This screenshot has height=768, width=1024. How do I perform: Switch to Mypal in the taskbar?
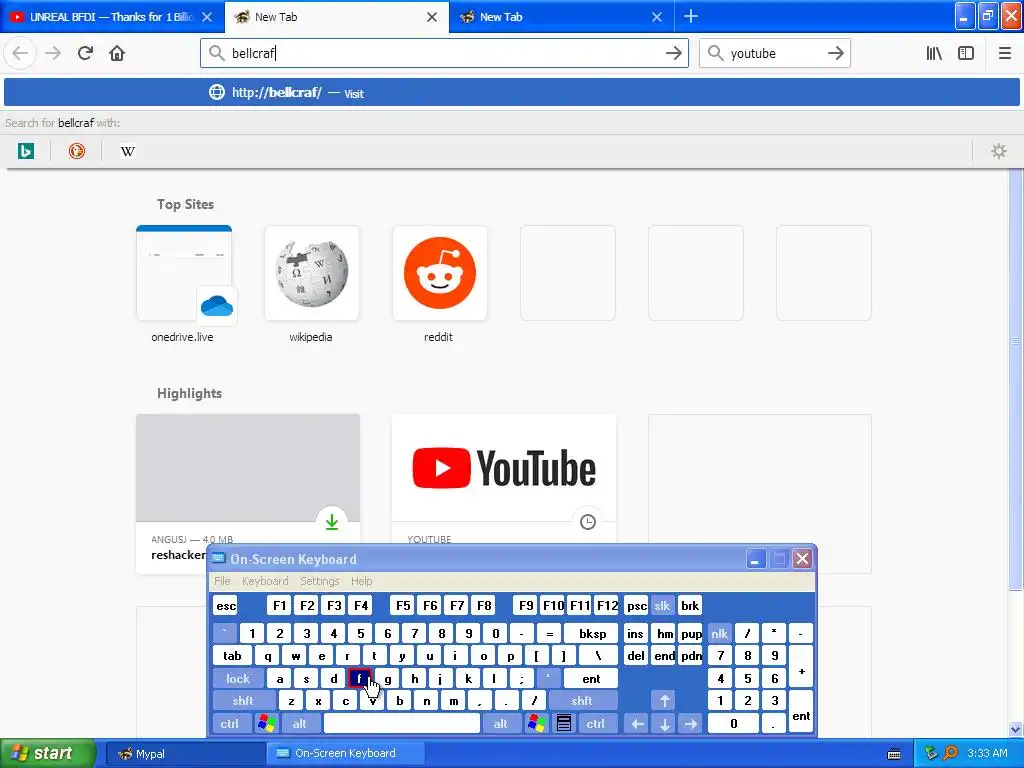[184, 754]
